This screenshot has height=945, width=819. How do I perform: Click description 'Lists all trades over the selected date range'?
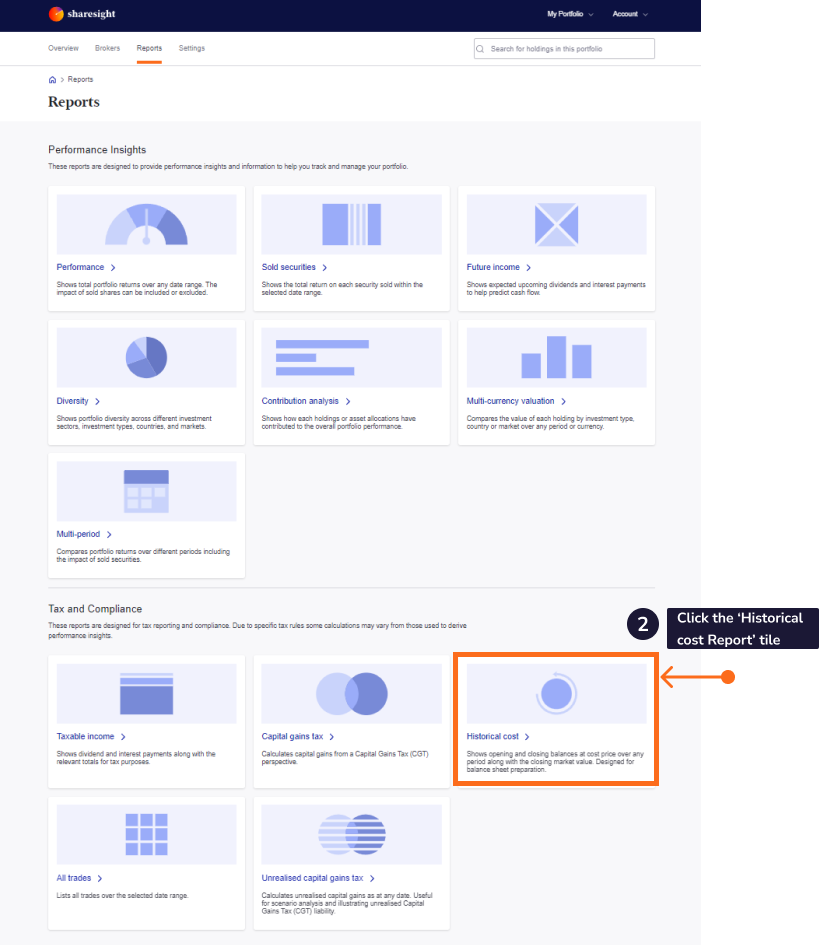pyautogui.click(x=122, y=896)
